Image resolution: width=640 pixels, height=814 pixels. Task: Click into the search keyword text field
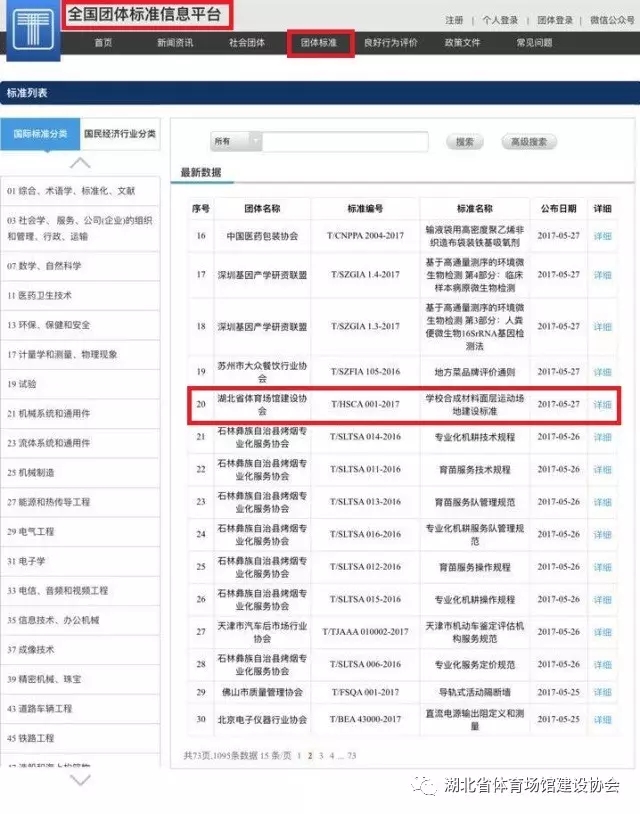tap(352, 142)
